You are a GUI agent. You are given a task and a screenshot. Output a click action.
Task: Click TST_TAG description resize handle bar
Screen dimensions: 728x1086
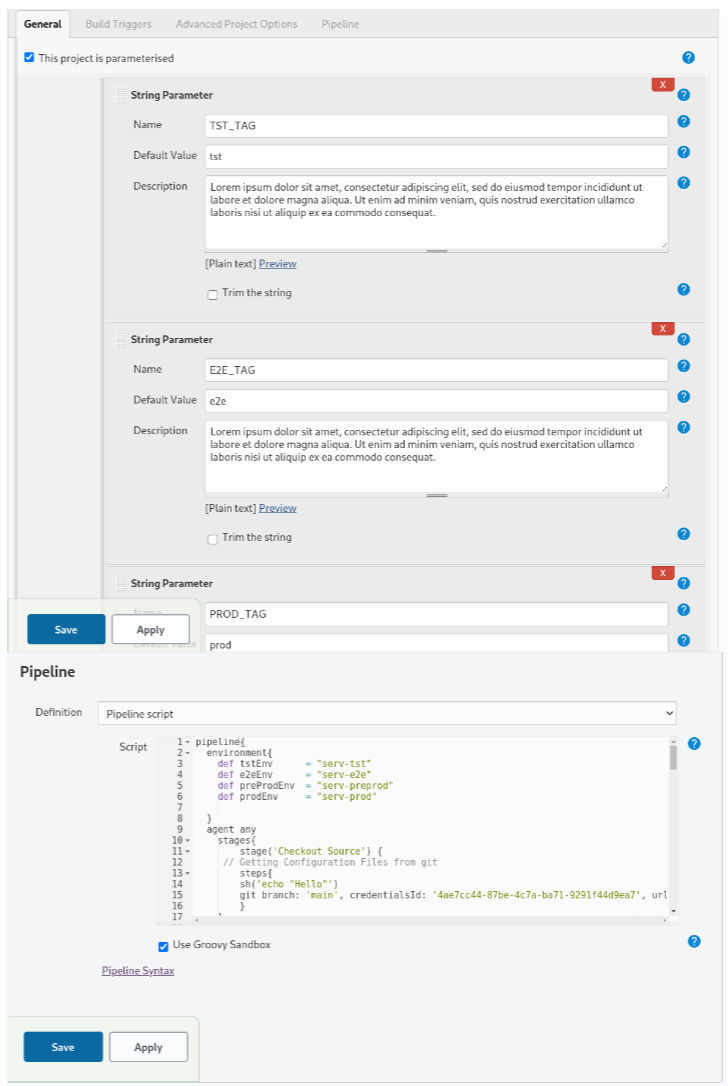436,251
